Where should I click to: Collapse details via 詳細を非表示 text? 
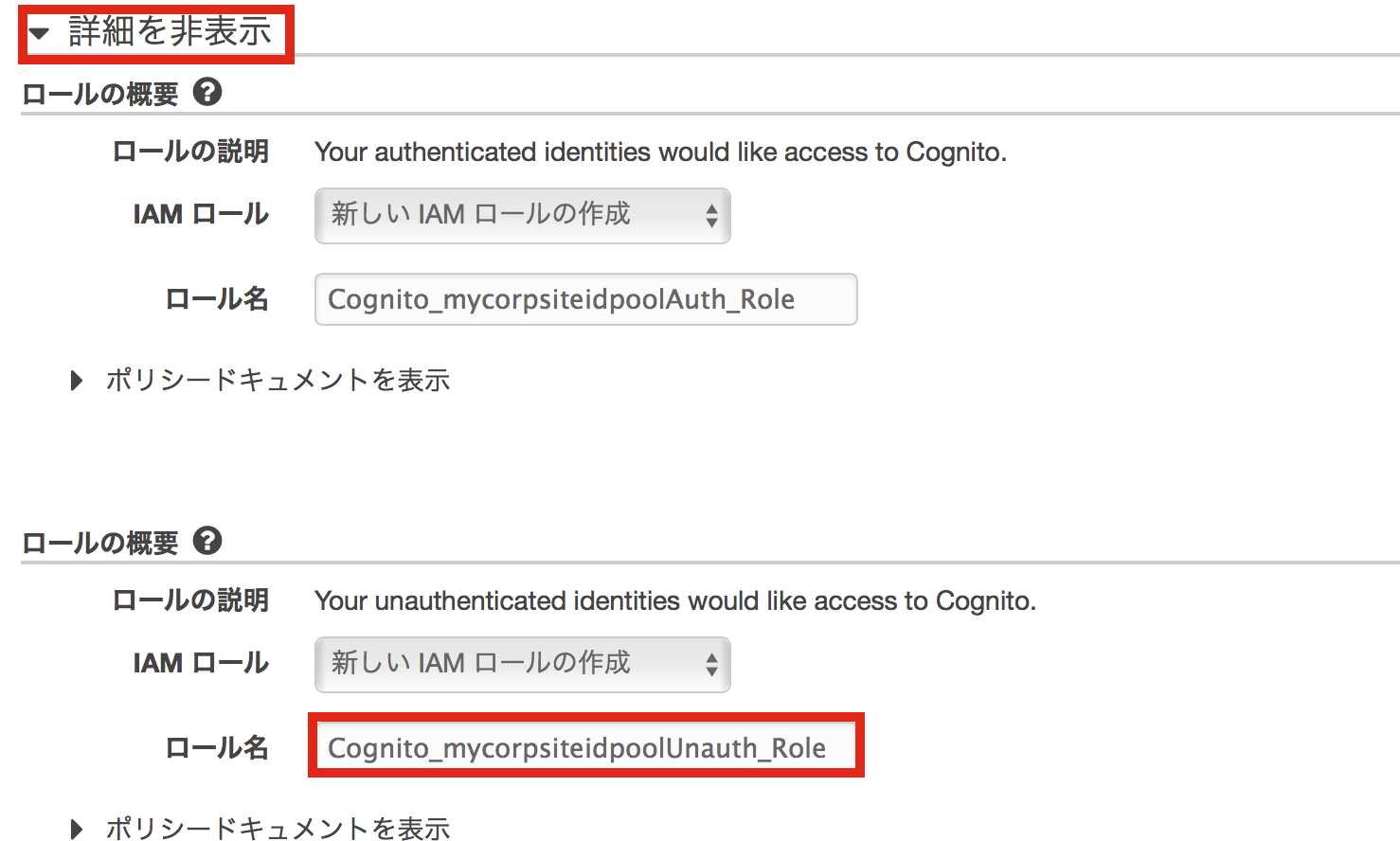point(170,32)
